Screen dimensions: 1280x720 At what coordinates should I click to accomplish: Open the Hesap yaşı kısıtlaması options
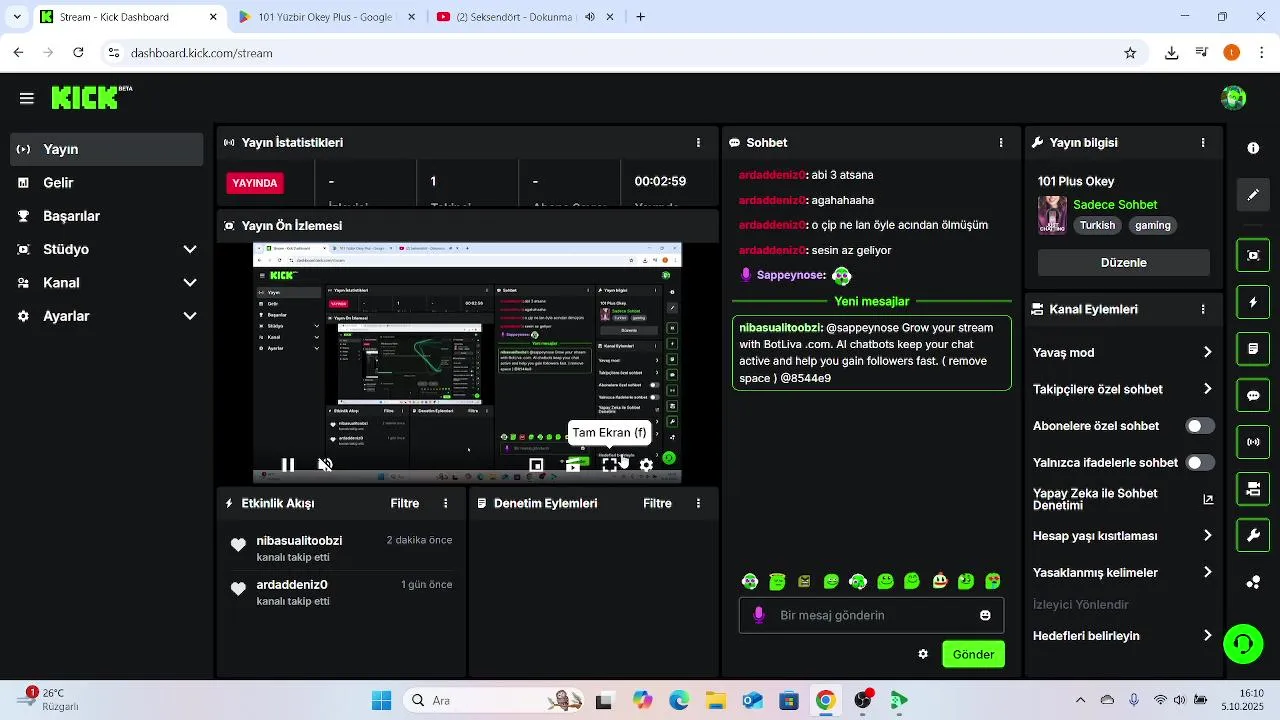coord(1123,536)
